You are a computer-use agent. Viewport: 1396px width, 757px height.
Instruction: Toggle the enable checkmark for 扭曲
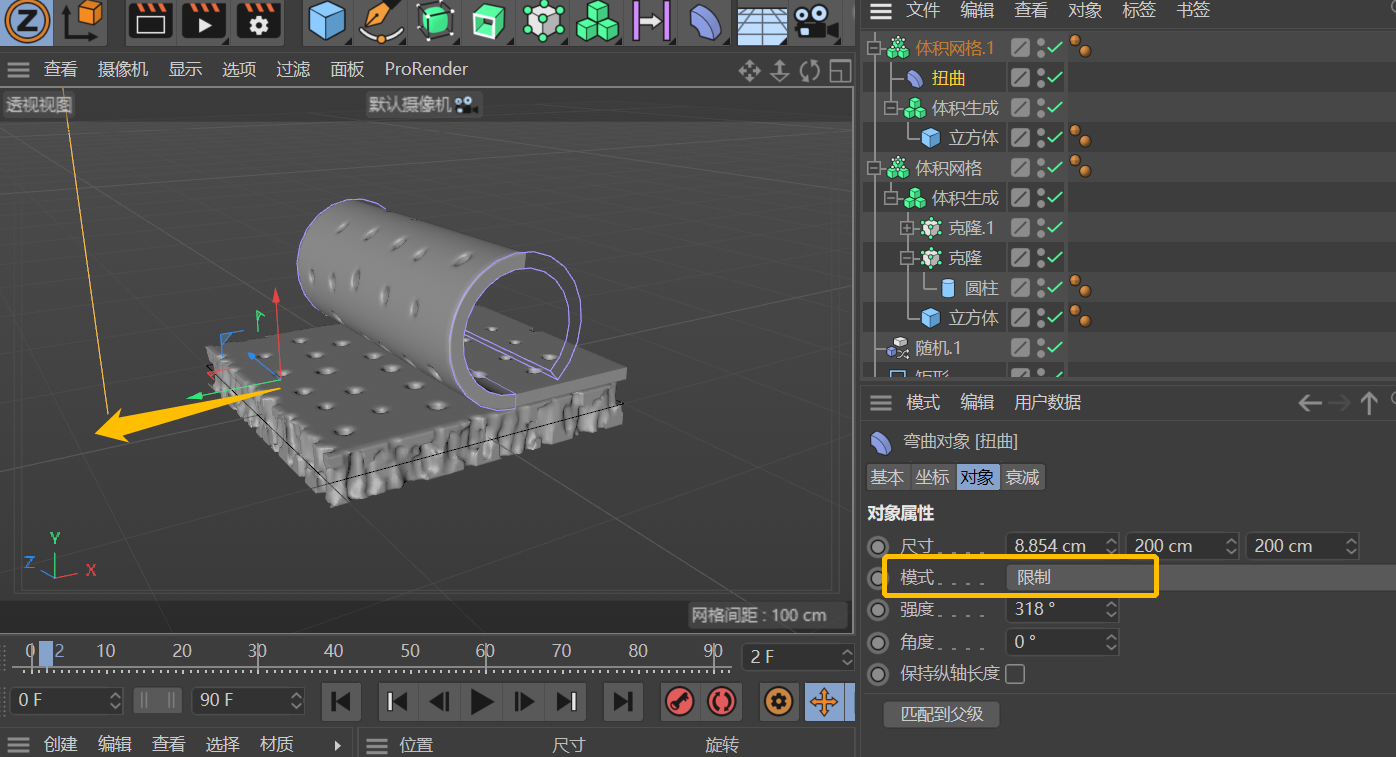pyautogui.click(x=1055, y=78)
